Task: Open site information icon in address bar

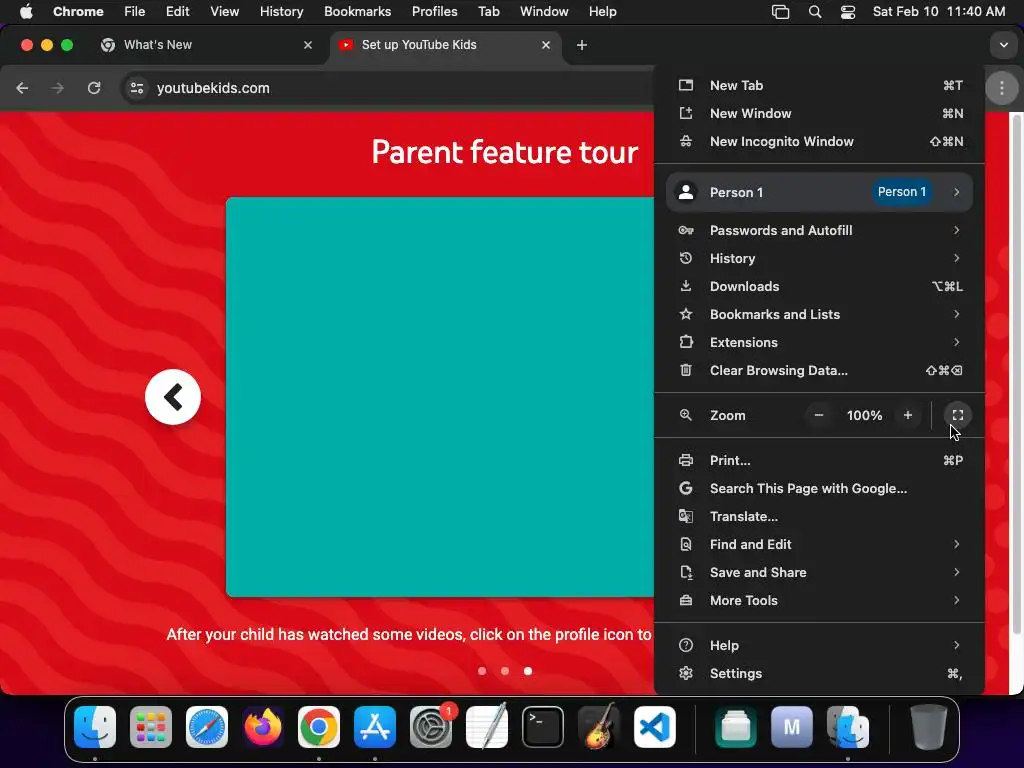Action: pyautogui.click(x=136, y=88)
